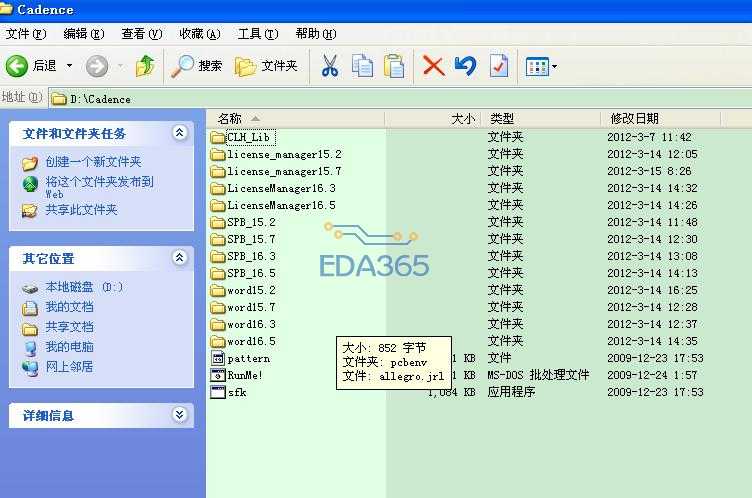
Task: Click the folder icon of word15.2
Action: coord(218,290)
